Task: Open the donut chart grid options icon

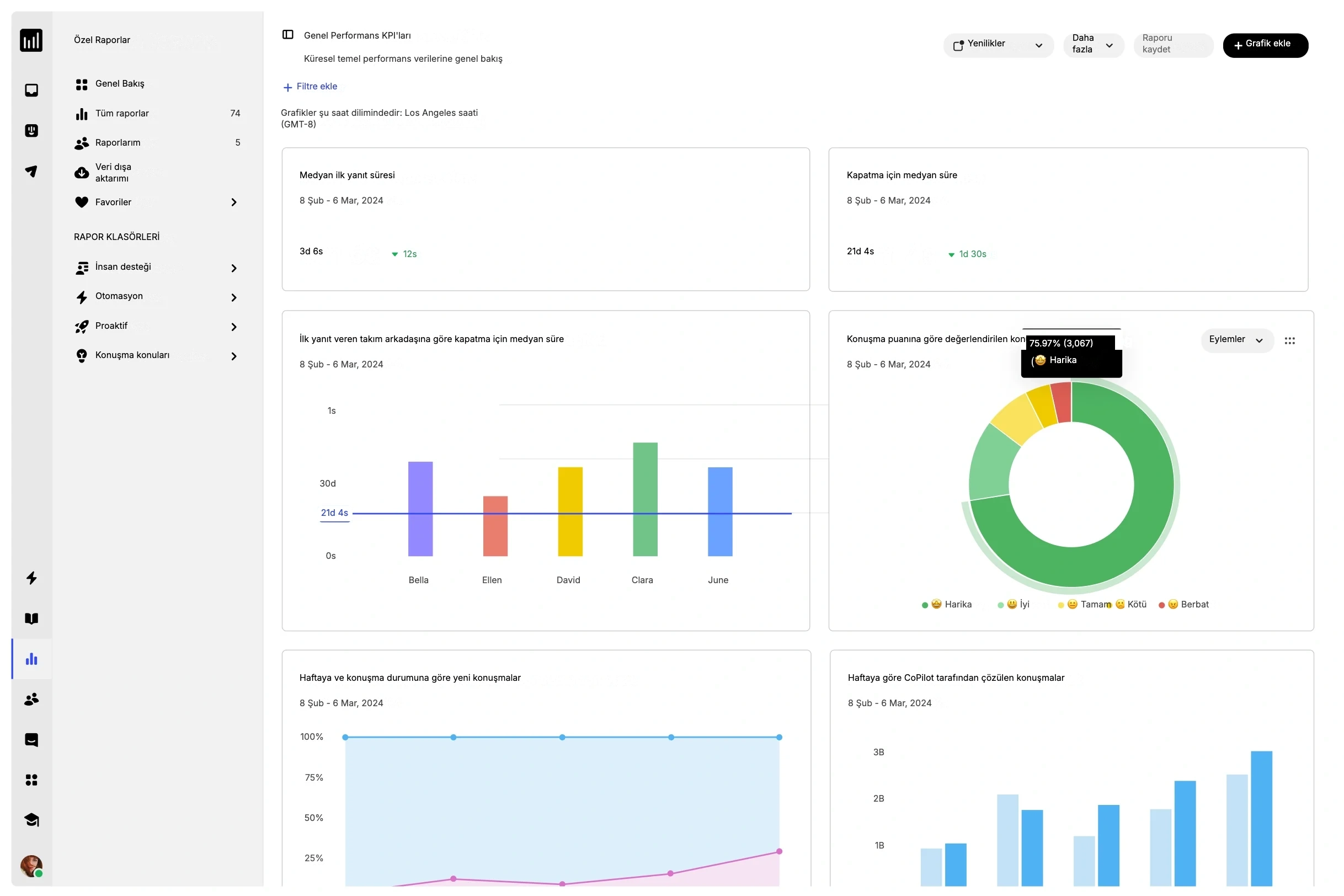Action: (x=1290, y=340)
